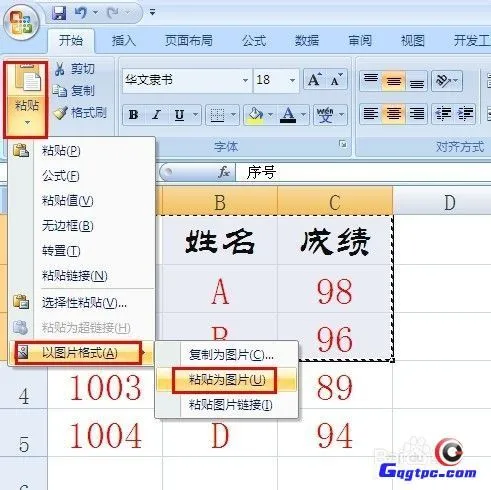Set top vertical alignment

pos(371,80)
